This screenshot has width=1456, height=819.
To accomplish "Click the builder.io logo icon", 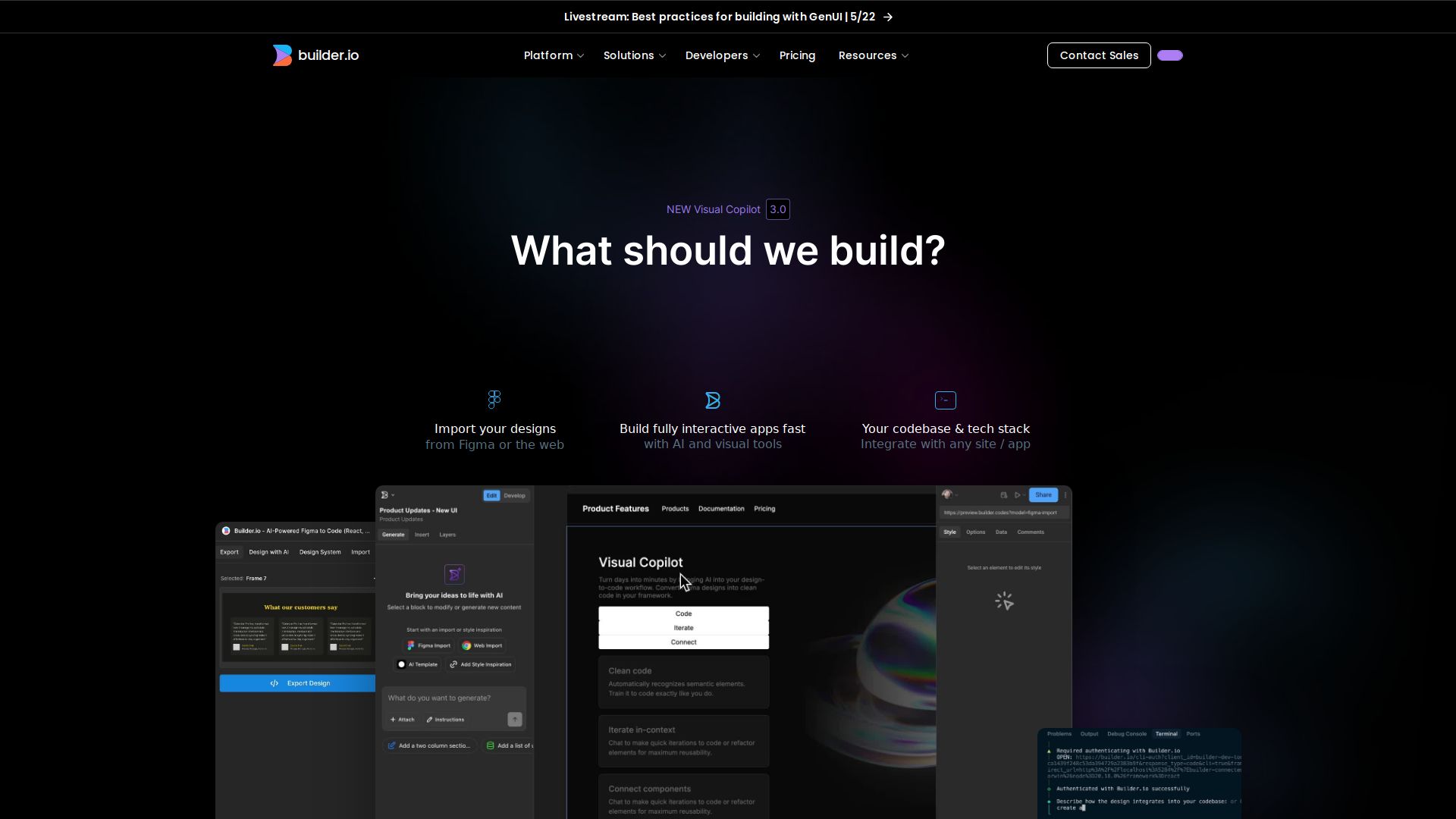I will tap(282, 55).
